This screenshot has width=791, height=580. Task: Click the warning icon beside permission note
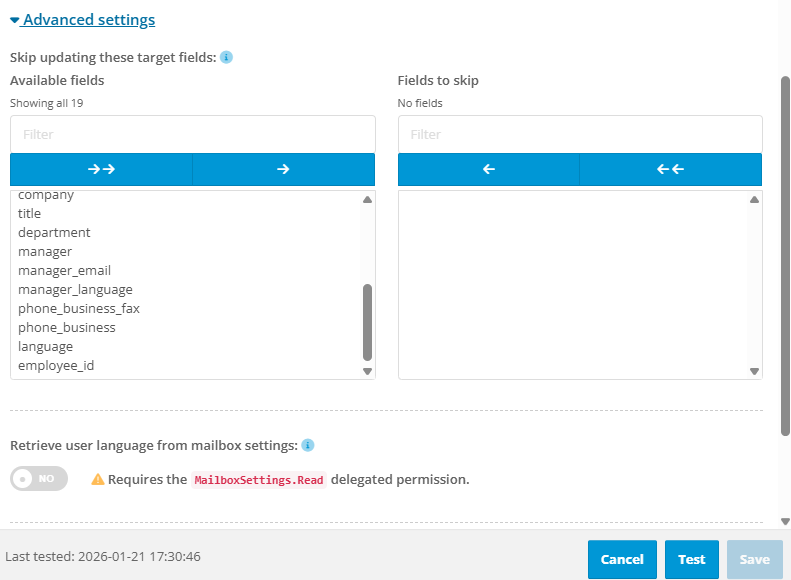[x=97, y=479]
